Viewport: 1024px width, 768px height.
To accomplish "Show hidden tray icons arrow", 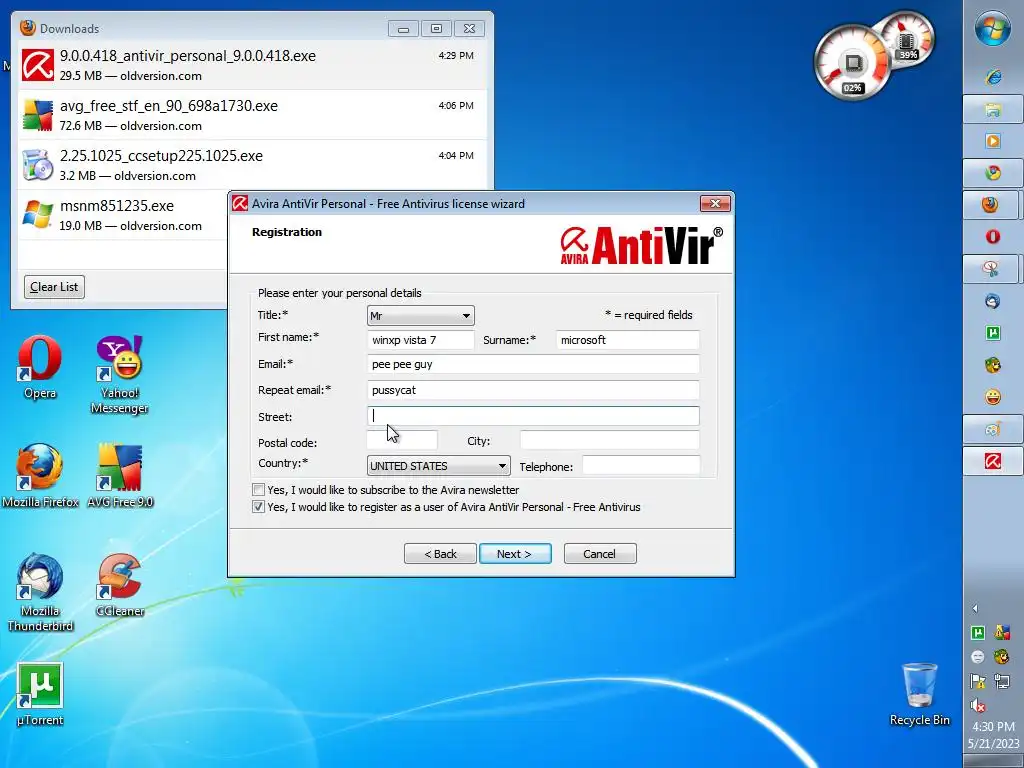I will 975,608.
